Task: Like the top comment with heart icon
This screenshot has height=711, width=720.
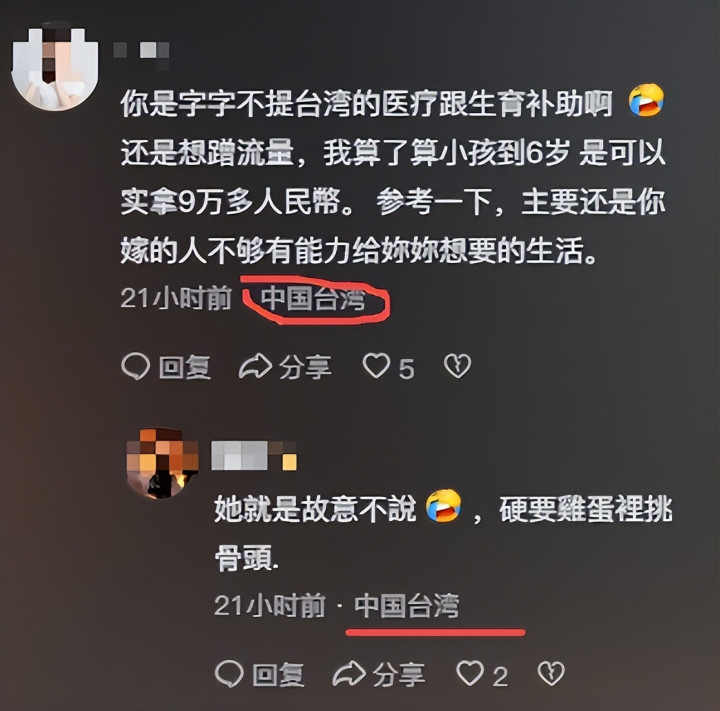Action: coord(377,366)
